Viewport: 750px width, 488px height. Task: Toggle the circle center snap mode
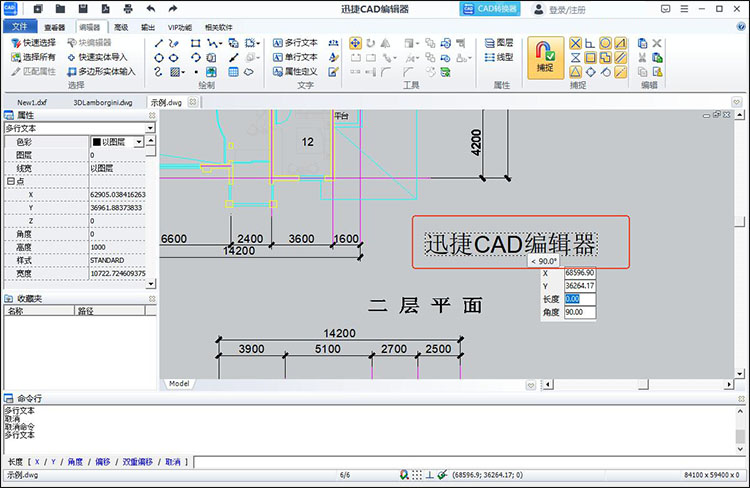coord(605,44)
